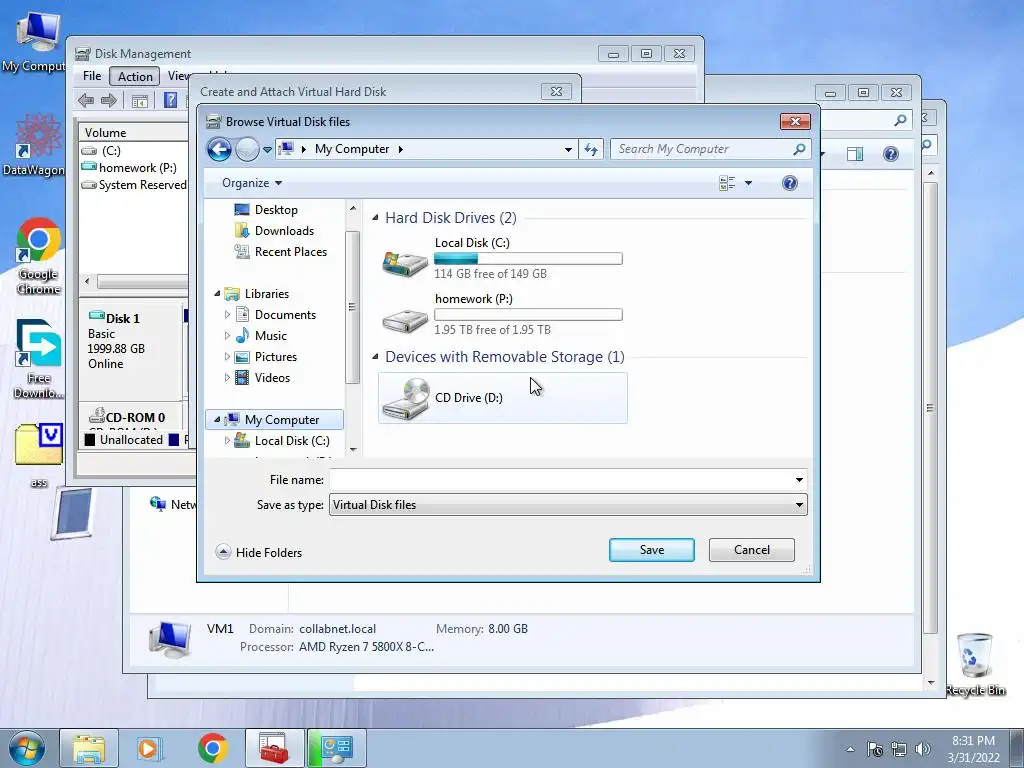Open Recent Places in navigation pane
This screenshot has width=1024, height=768.
pyautogui.click(x=291, y=251)
